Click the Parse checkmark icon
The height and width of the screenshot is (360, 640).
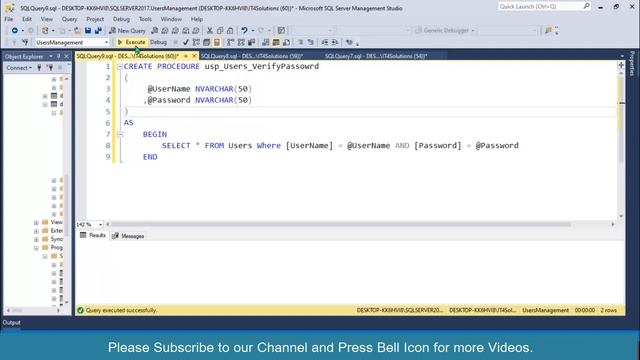point(186,42)
